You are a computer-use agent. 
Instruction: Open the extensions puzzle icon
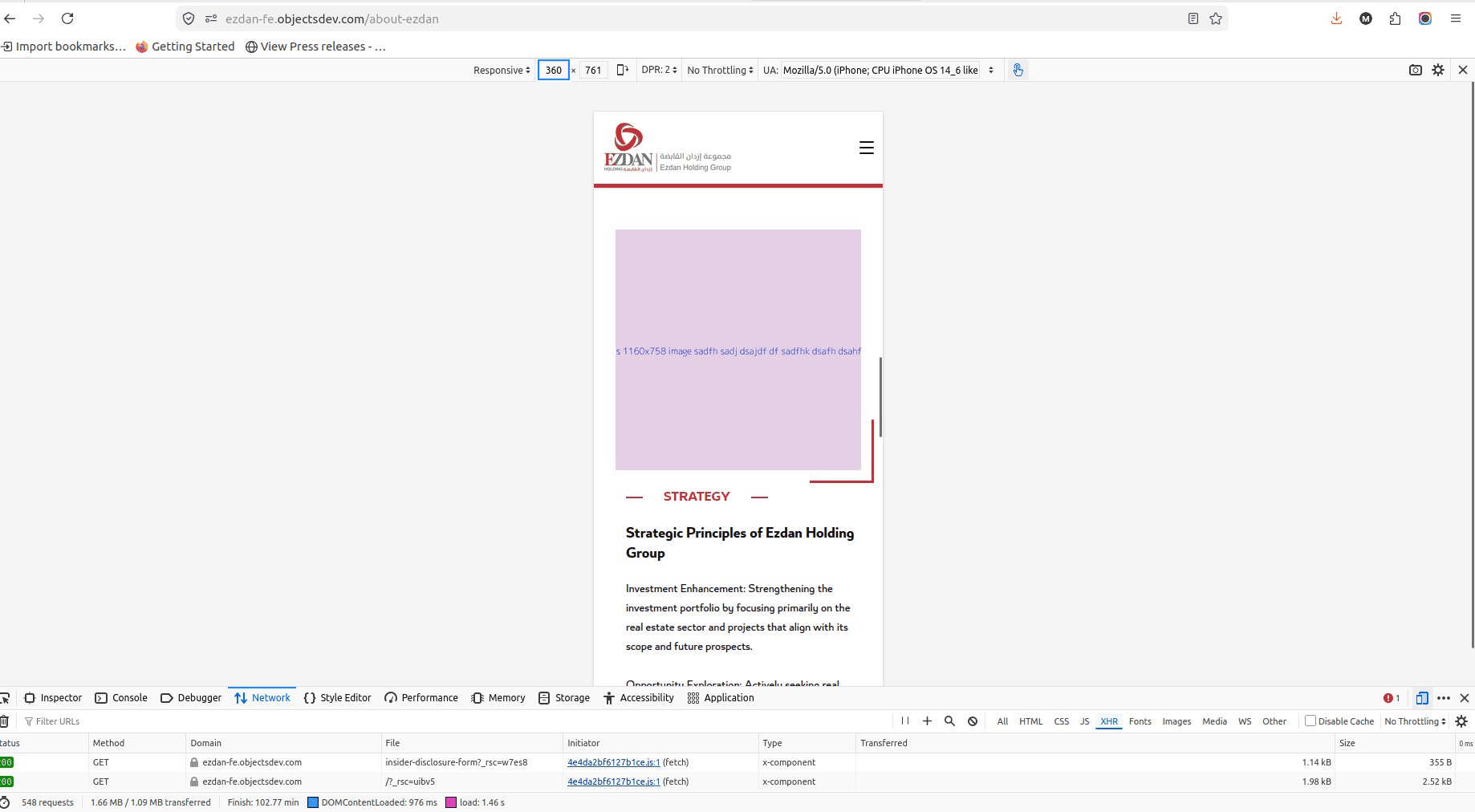click(x=1395, y=18)
